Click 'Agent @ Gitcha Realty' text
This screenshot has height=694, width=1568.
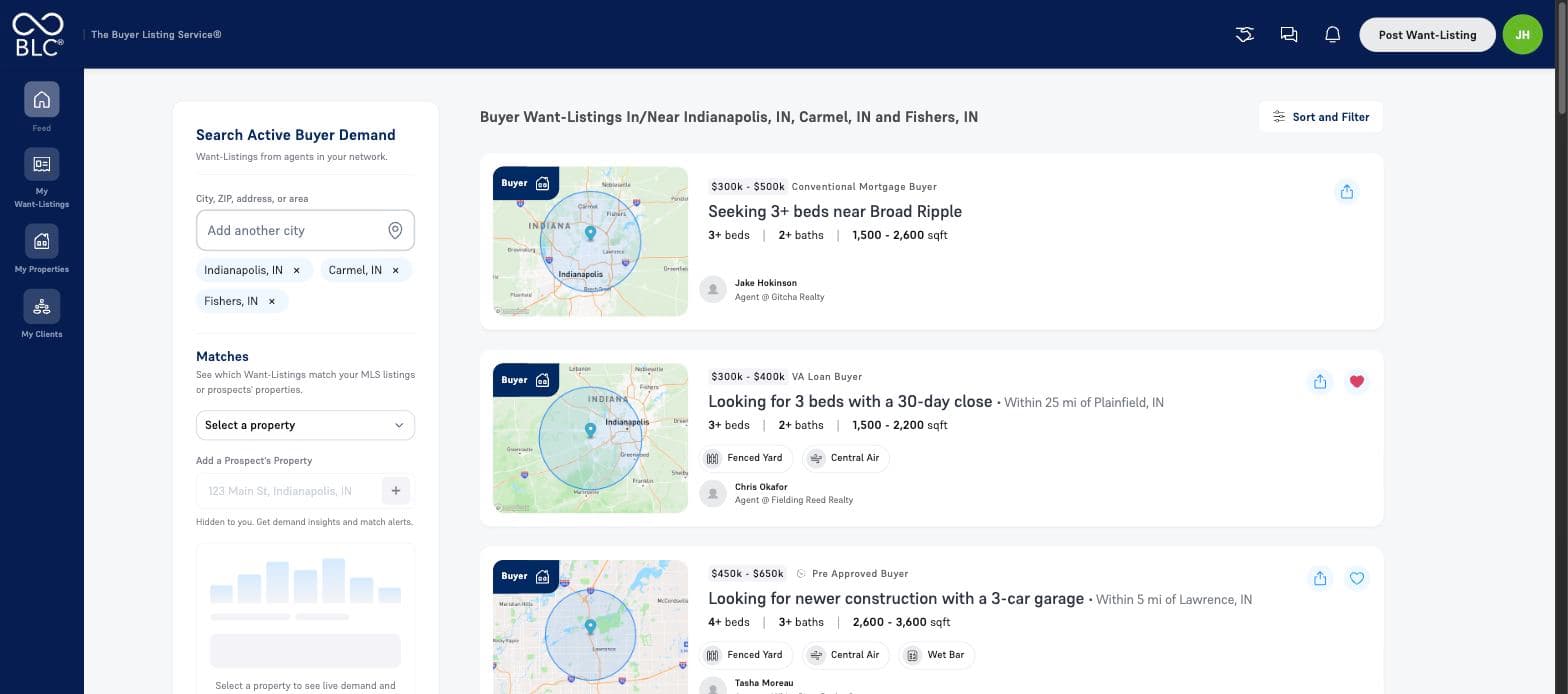780,296
